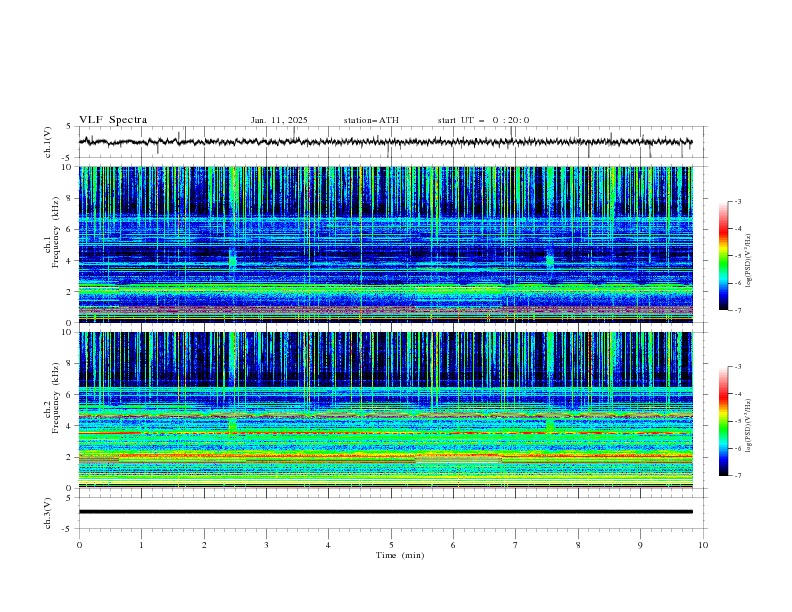This screenshot has height=612, width=792.
Task: Click time axis tick label "3"
Action: [266, 545]
